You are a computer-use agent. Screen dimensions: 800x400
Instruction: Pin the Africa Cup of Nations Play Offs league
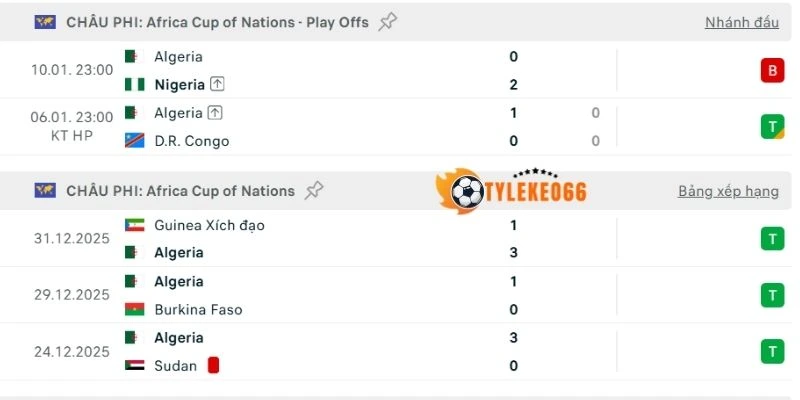click(387, 22)
